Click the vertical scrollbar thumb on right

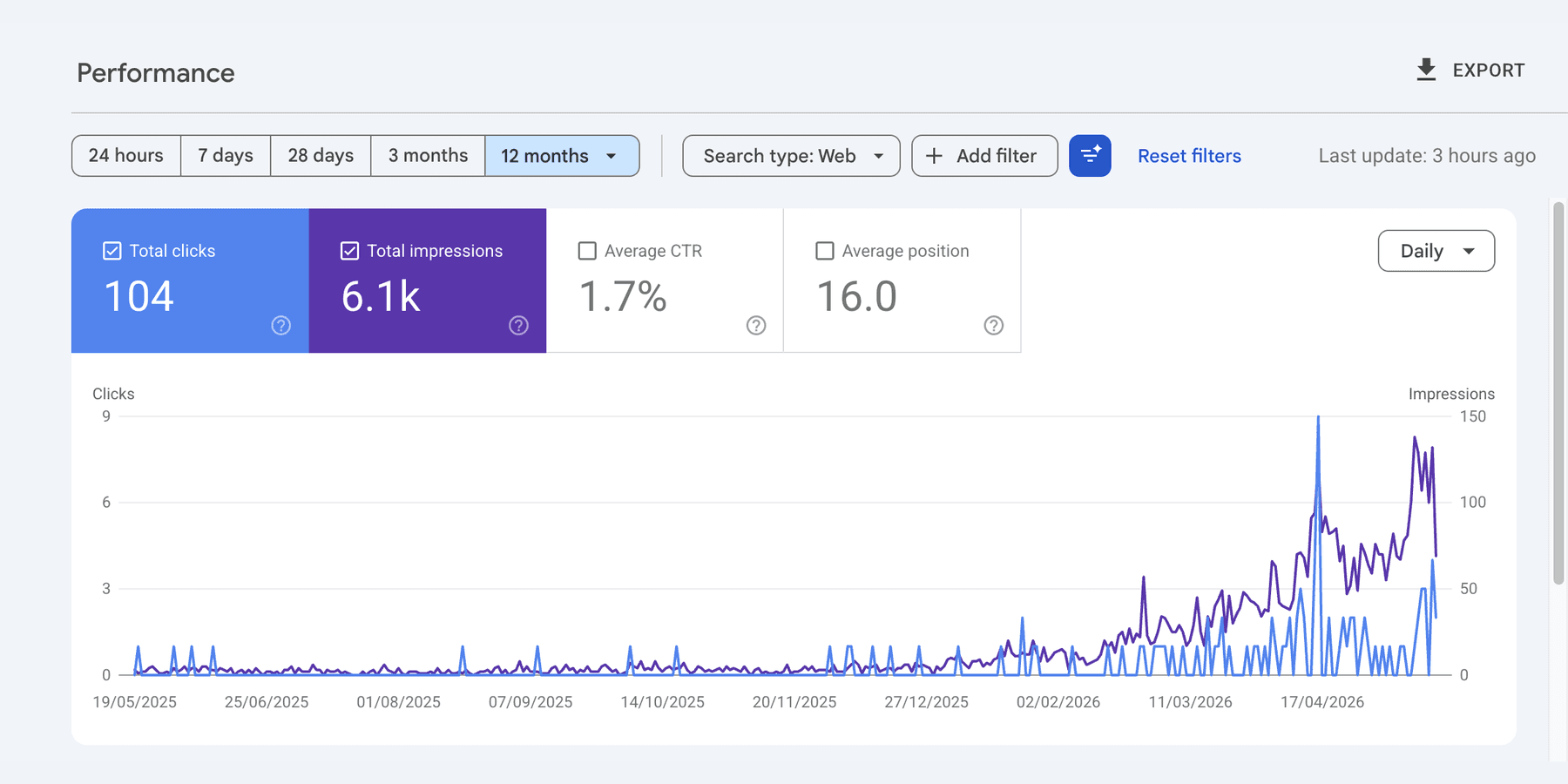click(1558, 392)
